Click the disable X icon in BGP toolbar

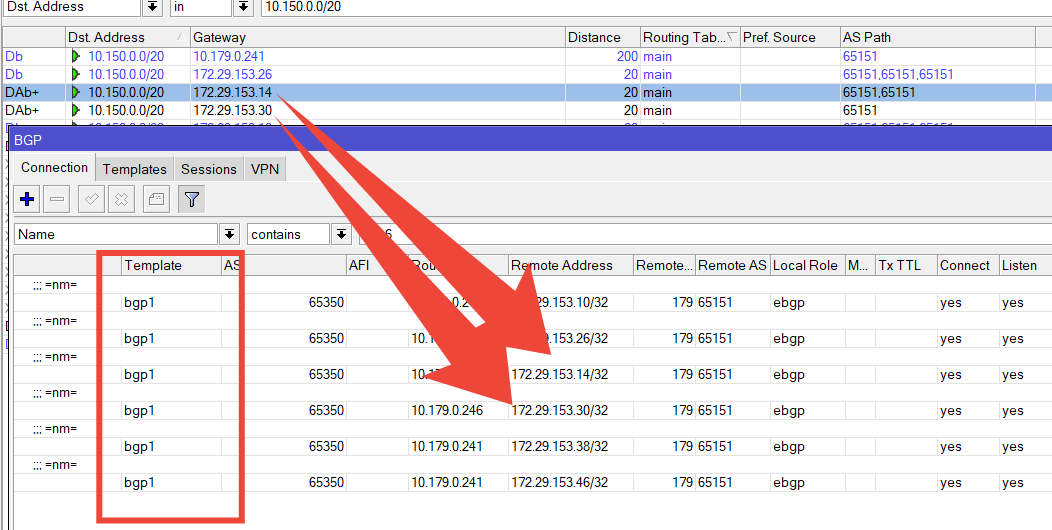pyautogui.click(x=121, y=199)
